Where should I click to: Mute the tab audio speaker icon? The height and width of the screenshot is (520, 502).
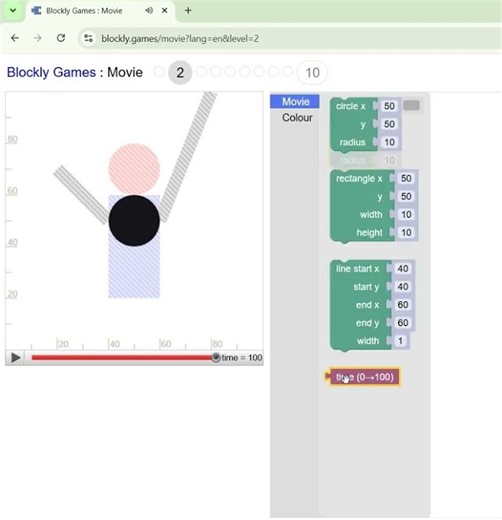coord(149,11)
